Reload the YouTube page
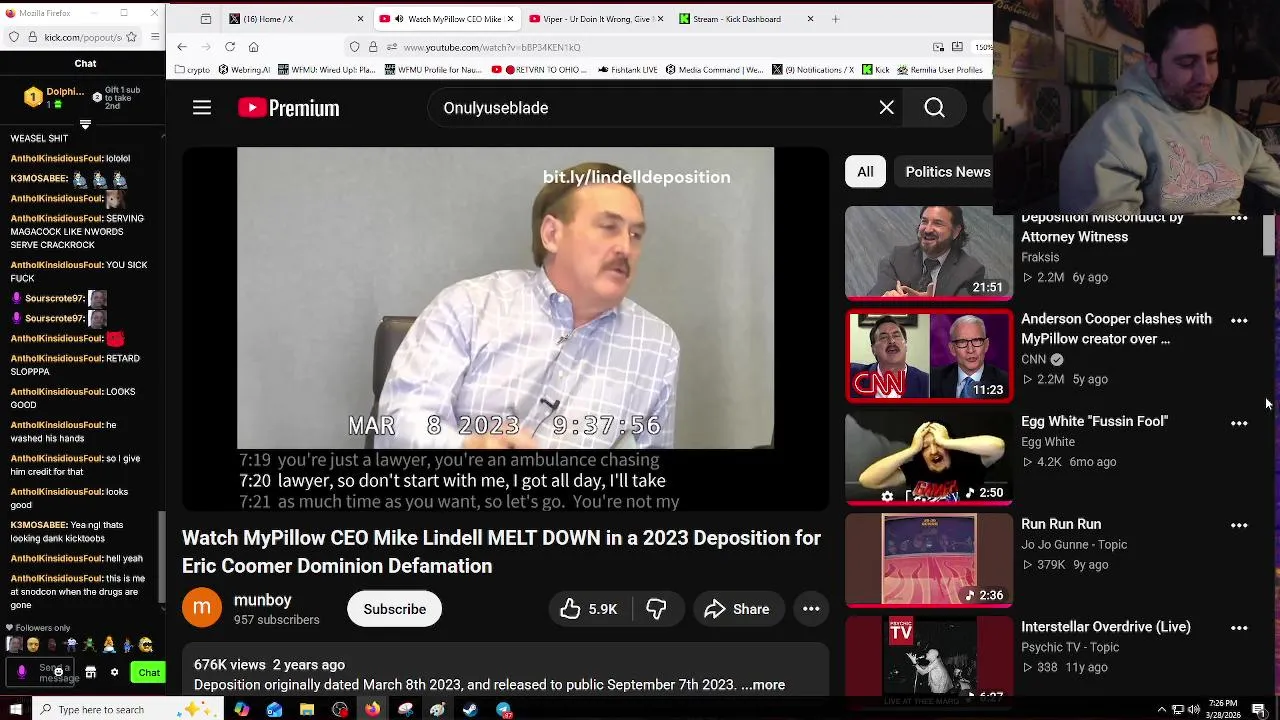The image size is (1280, 720). pyautogui.click(x=230, y=47)
